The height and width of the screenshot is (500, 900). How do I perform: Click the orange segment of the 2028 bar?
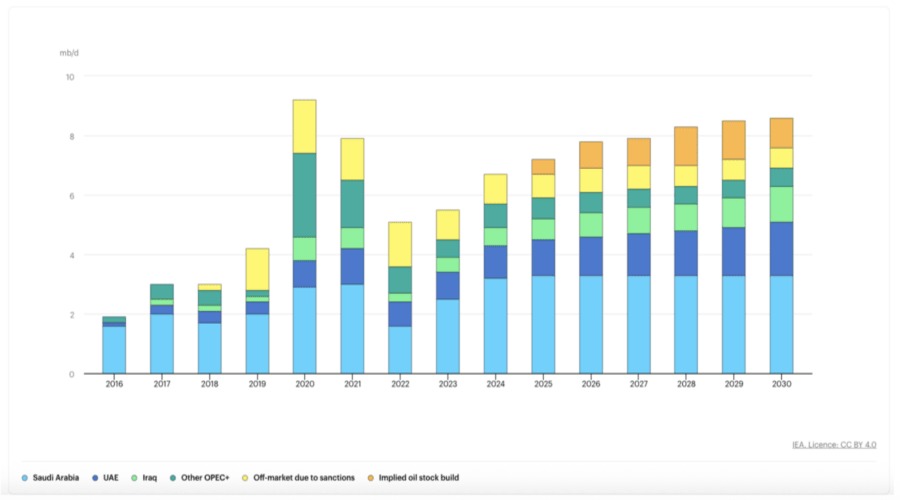[x=686, y=146]
